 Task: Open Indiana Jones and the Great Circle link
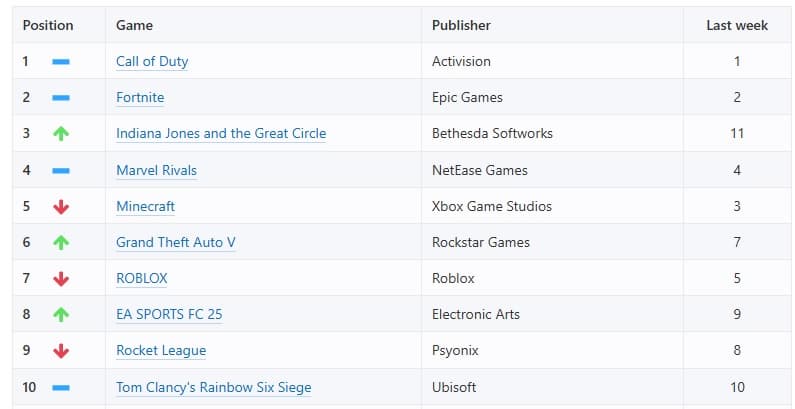221,133
